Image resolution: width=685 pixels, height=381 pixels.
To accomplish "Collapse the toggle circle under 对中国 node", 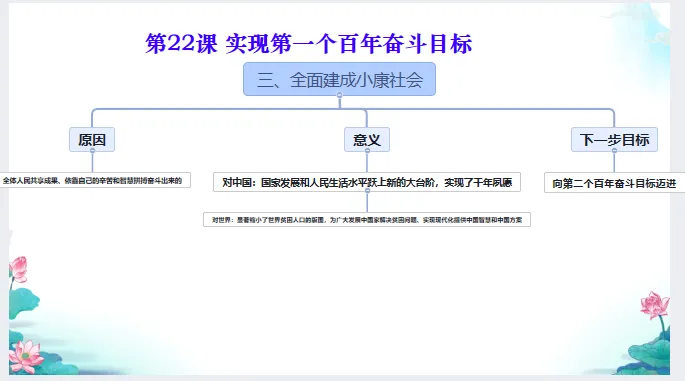I will click(x=367, y=191).
